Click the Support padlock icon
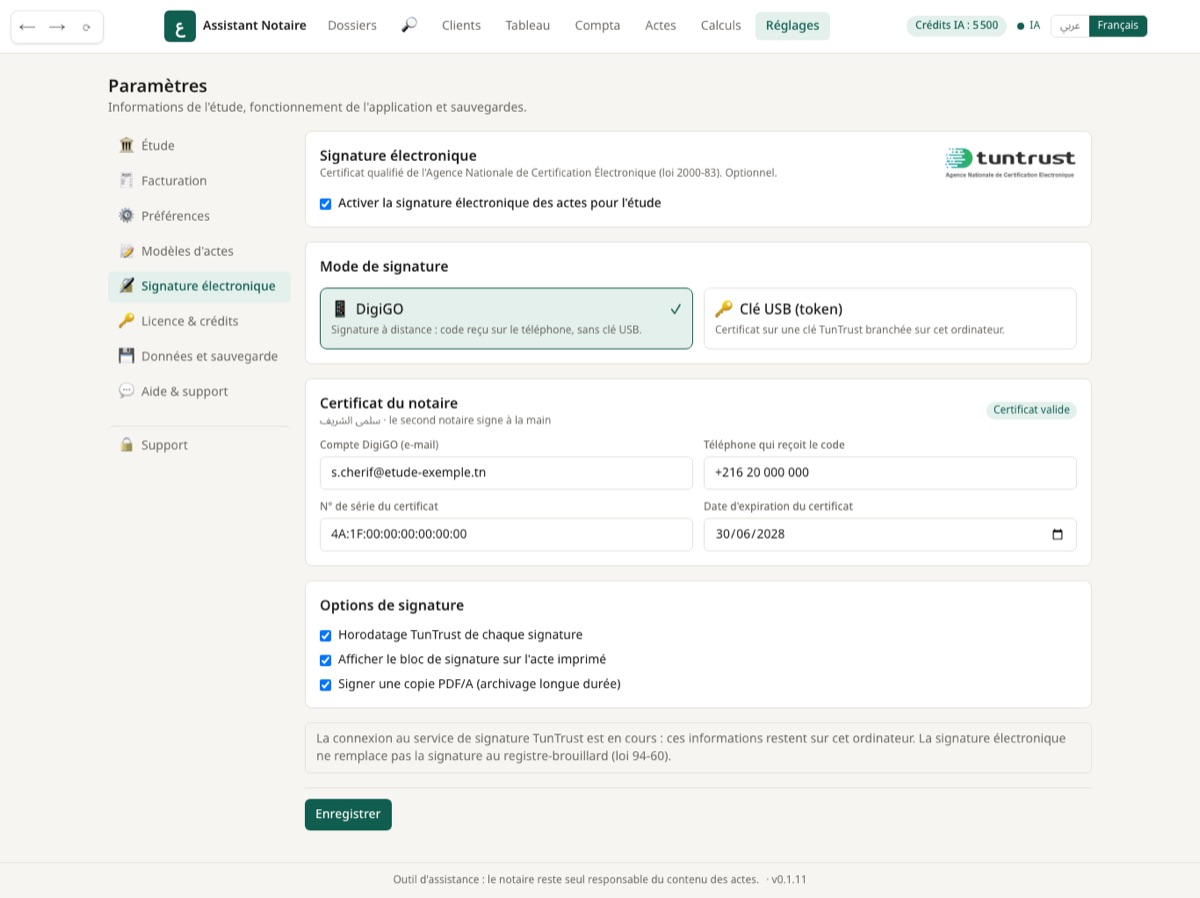Screen dimensions: 1200x898 (126, 445)
